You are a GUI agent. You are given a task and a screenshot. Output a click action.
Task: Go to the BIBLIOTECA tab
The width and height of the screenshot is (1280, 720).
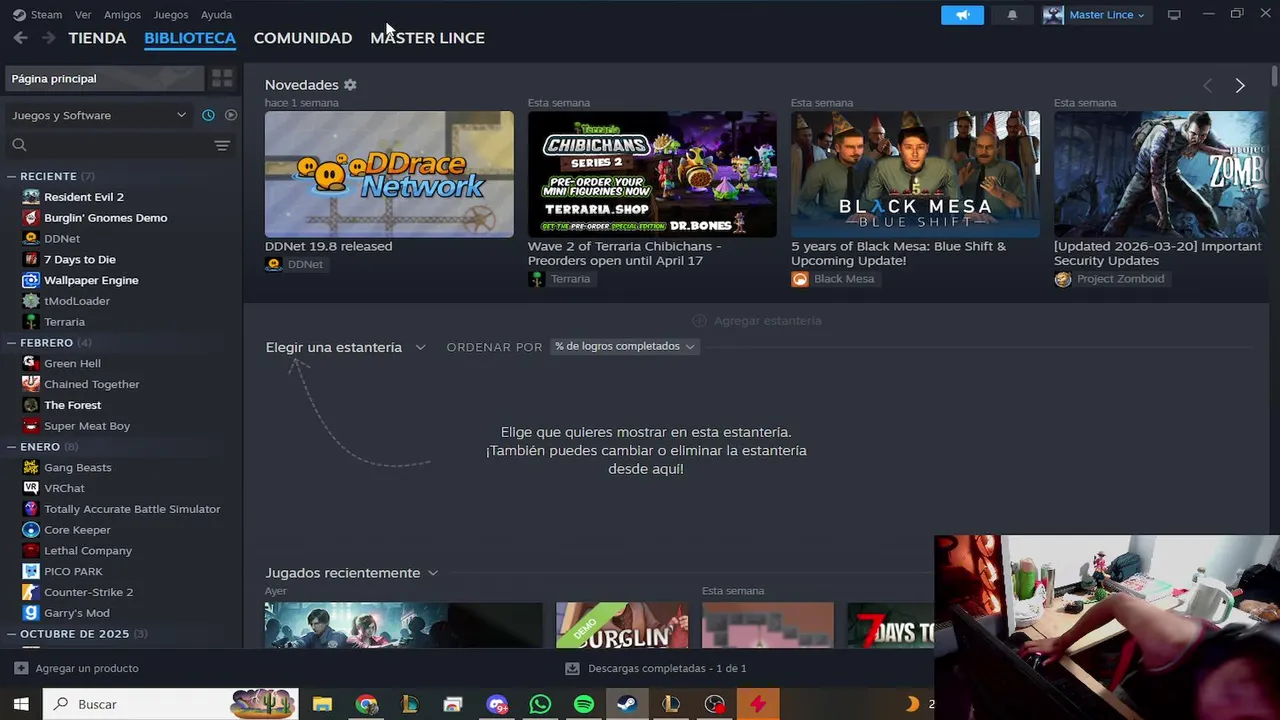[x=190, y=38]
